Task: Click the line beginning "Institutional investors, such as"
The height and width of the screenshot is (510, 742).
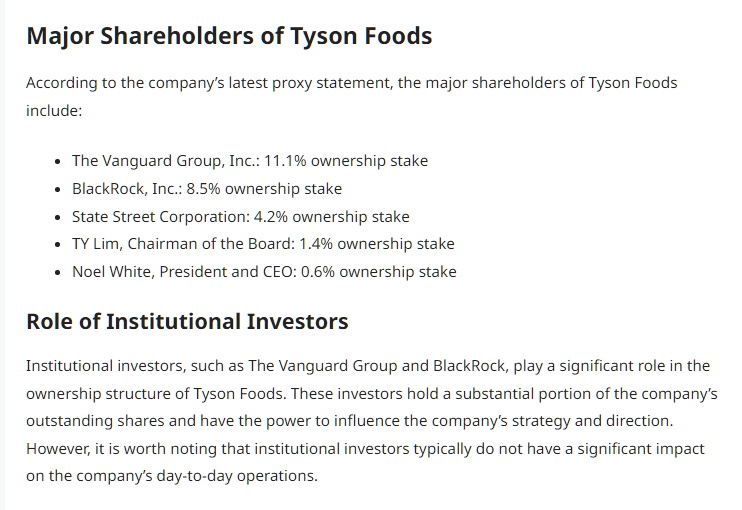Action: pos(367,366)
